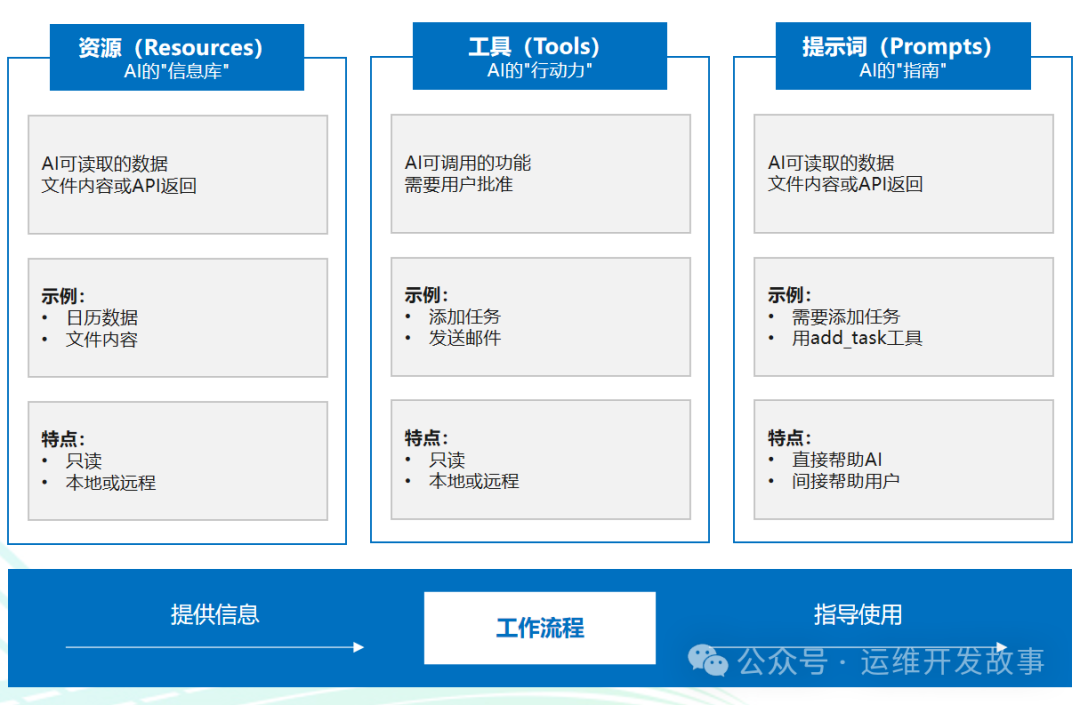
Task: Click the 需要用户批准 text
Action: tap(459, 185)
